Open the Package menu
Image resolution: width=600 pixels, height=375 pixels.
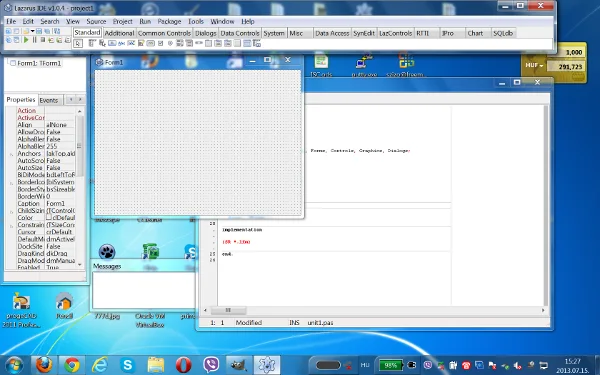[x=169, y=21]
